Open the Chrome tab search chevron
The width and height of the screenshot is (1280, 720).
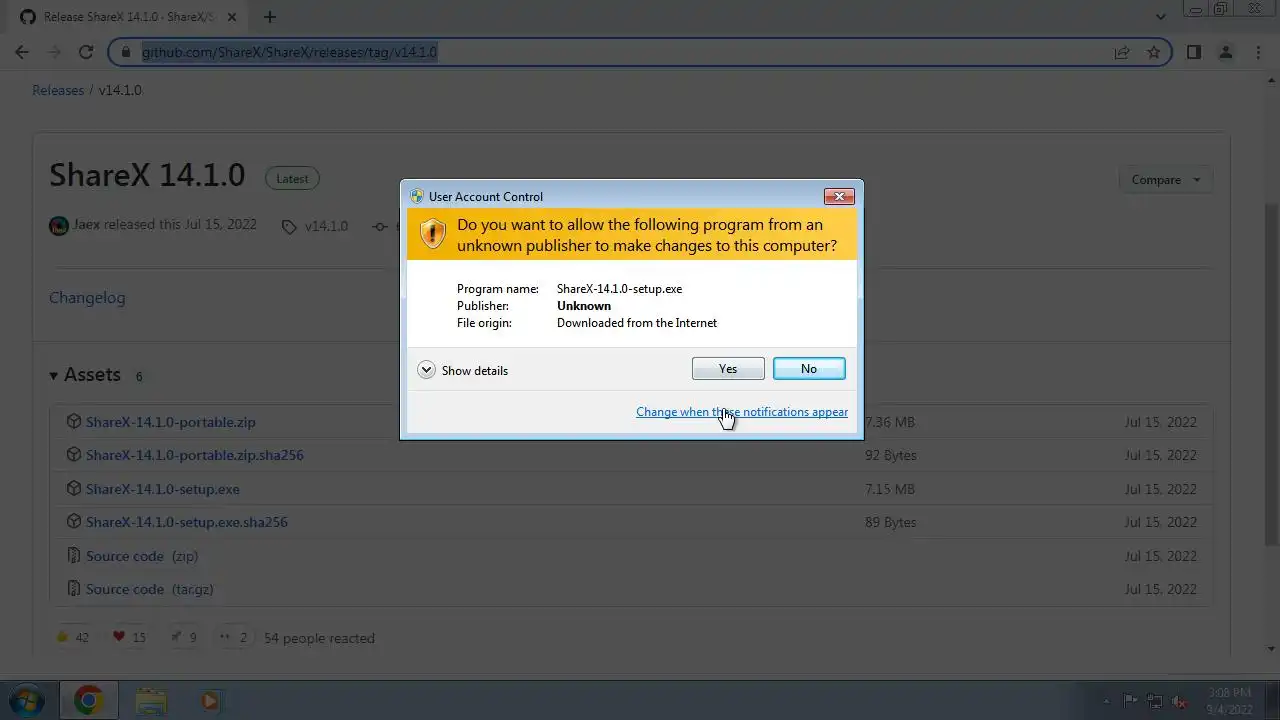(x=1160, y=17)
